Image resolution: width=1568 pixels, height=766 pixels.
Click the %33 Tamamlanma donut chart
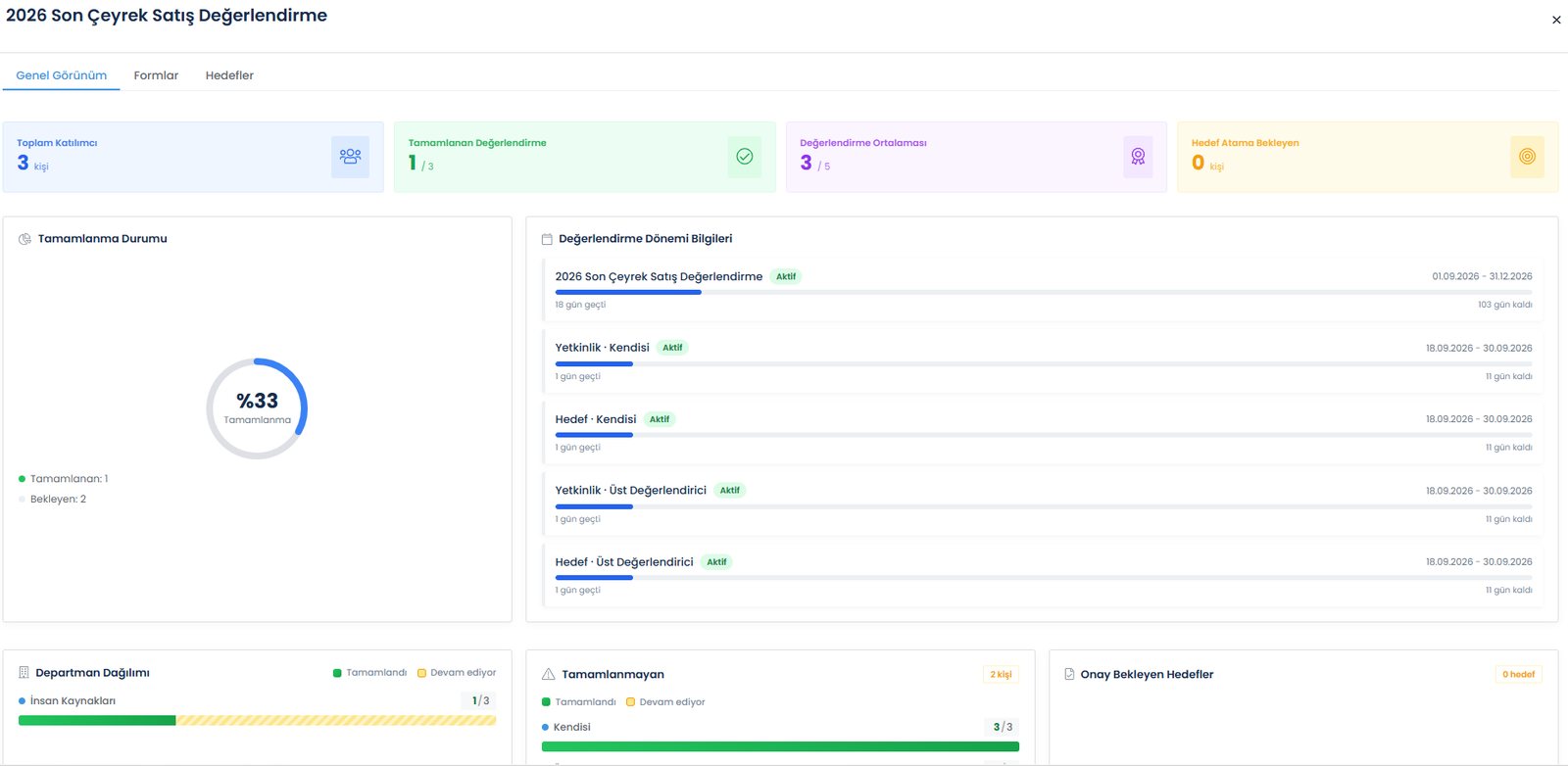click(257, 408)
